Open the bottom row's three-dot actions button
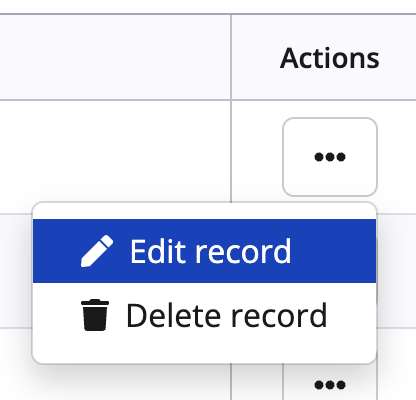 [x=330, y=385]
